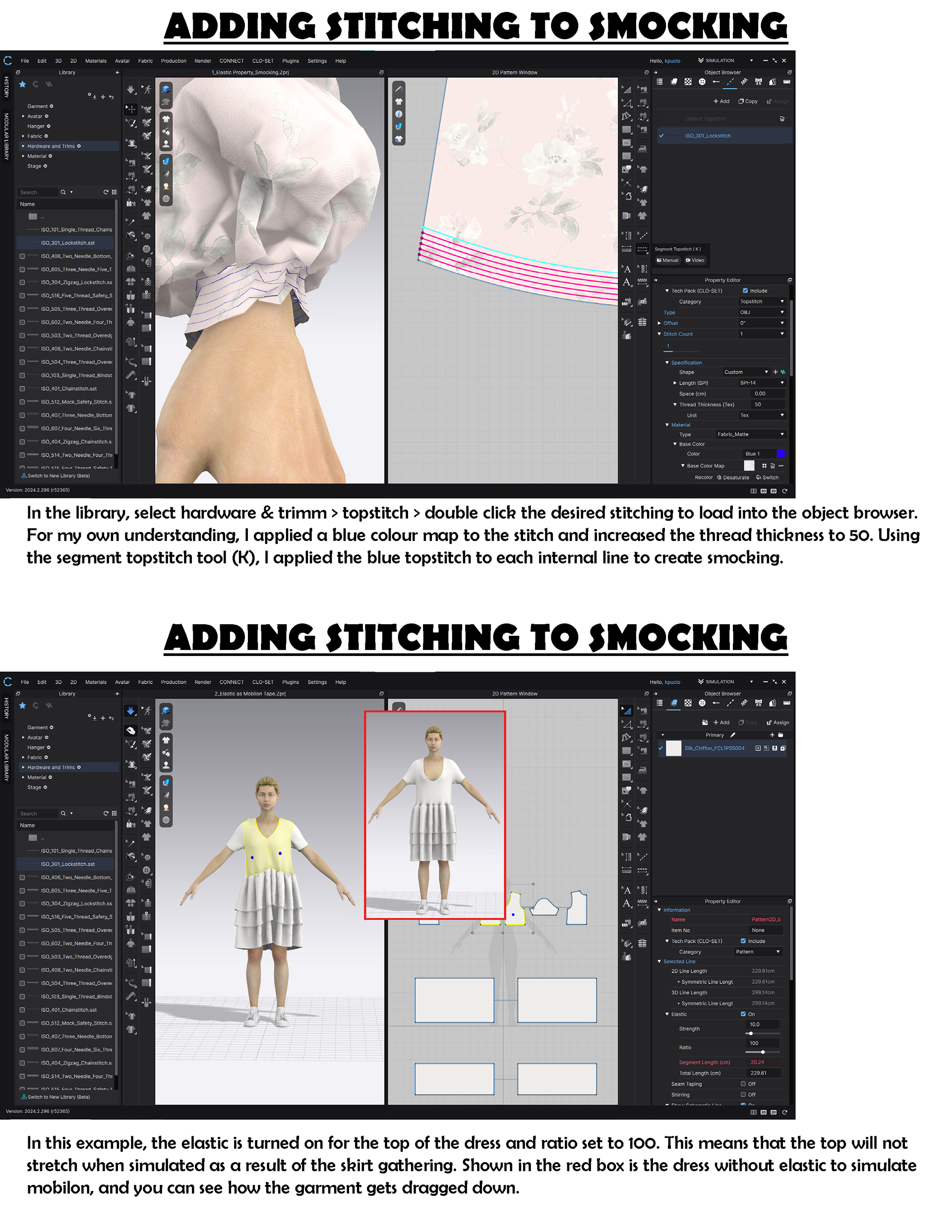Viewport: 952px width, 1232px height.
Task: Expand the Offset property row
Action: tap(659, 323)
